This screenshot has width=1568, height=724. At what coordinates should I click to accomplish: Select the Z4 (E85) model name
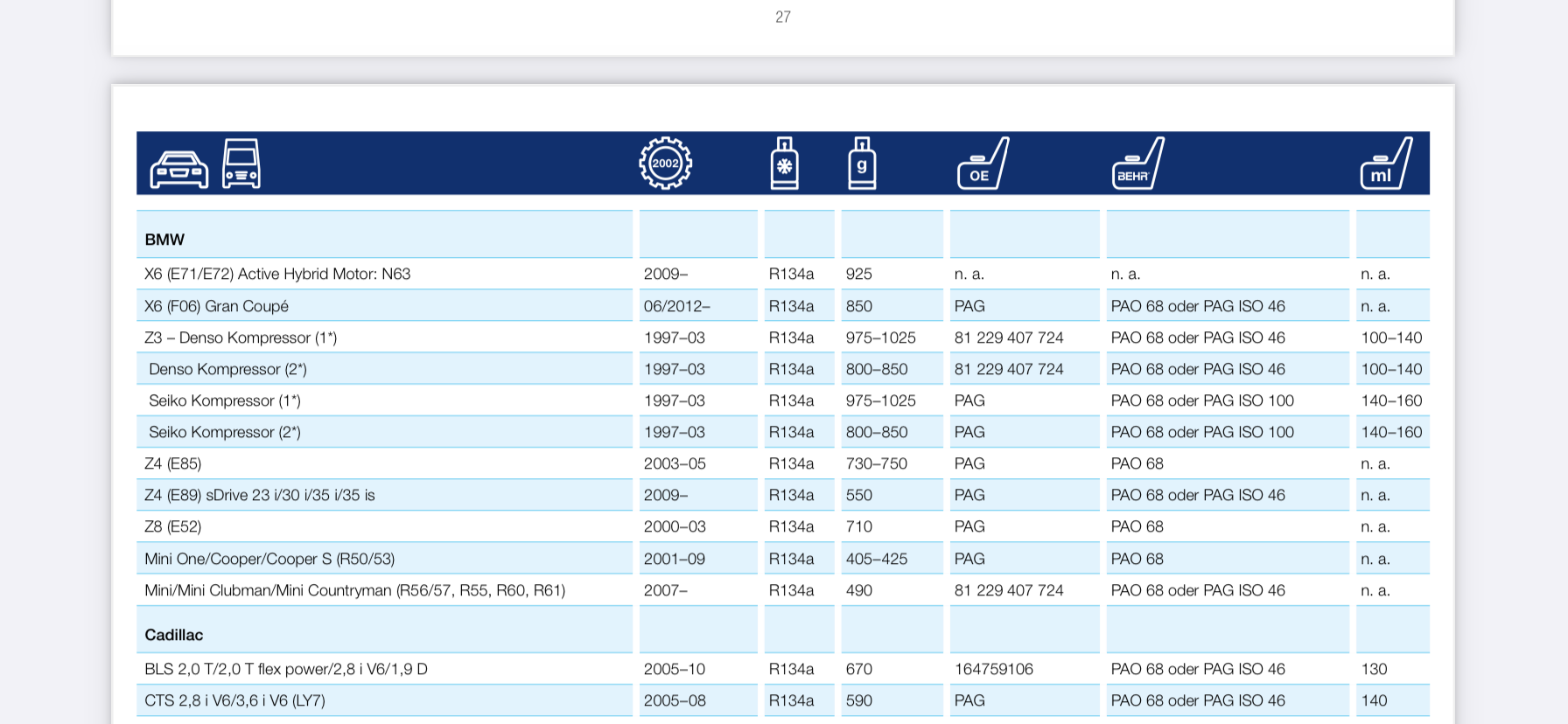click(172, 463)
